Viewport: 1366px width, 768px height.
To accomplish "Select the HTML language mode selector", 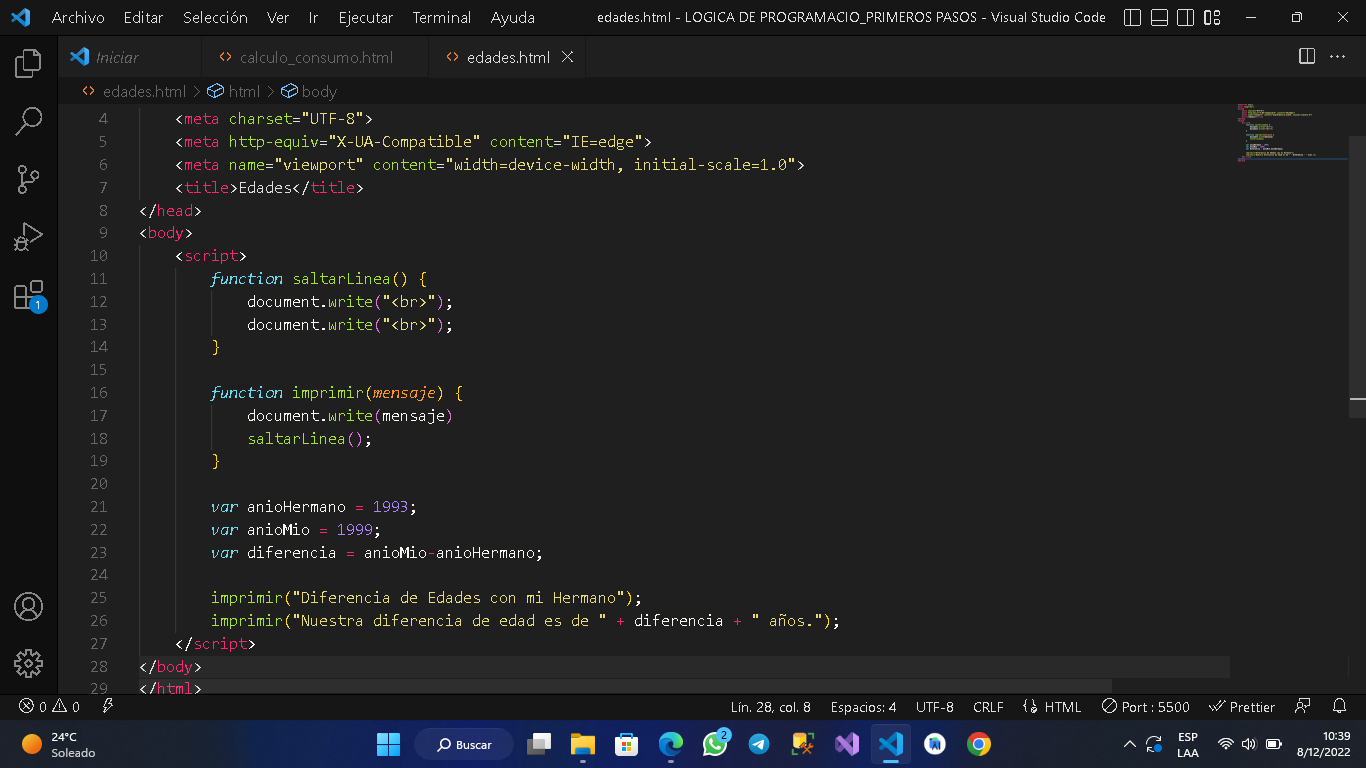I will [x=1052, y=706].
